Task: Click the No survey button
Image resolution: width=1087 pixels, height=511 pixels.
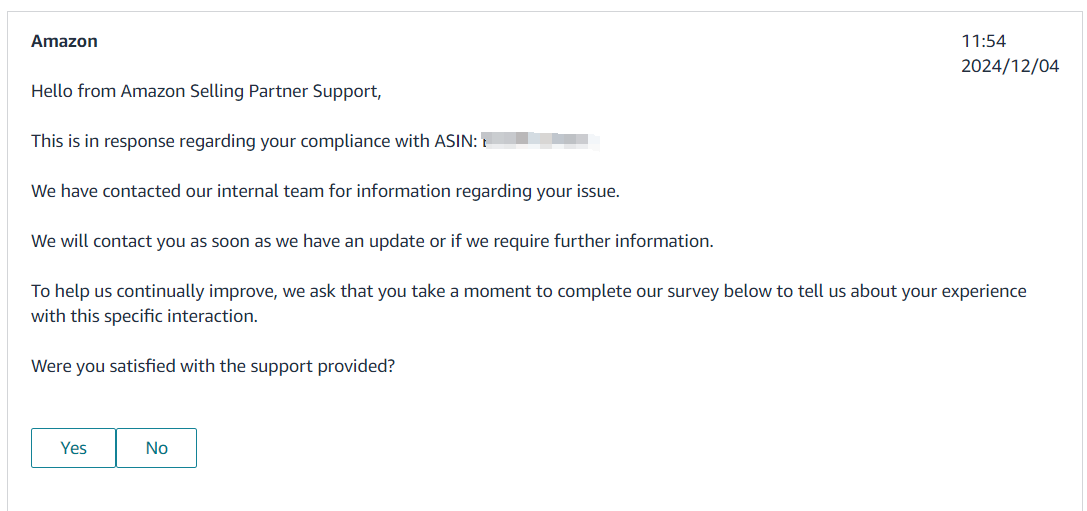Action: 156,448
